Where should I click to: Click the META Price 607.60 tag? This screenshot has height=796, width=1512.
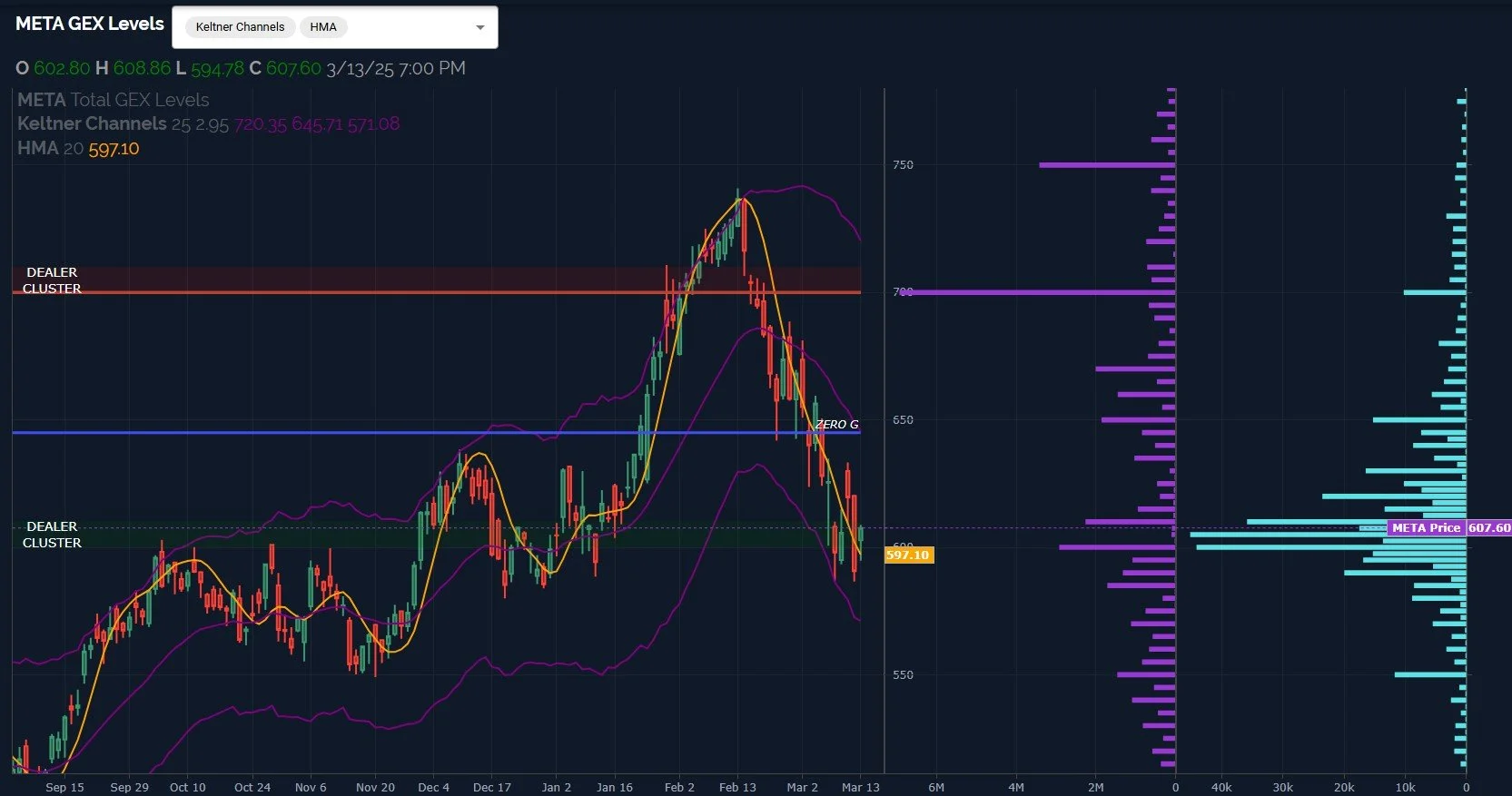click(x=1449, y=527)
